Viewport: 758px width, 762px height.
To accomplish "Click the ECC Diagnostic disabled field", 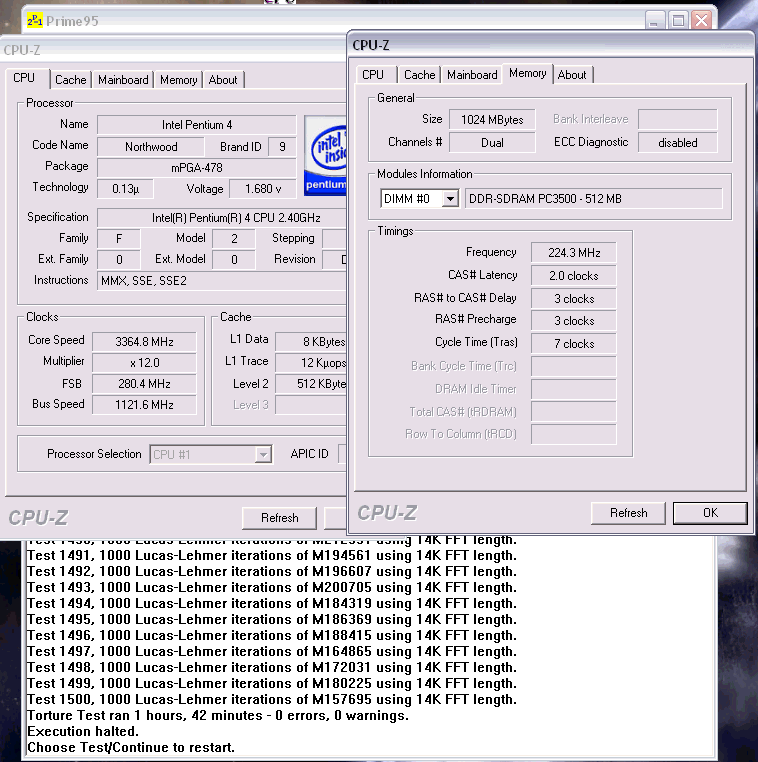I will [x=677, y=142].
